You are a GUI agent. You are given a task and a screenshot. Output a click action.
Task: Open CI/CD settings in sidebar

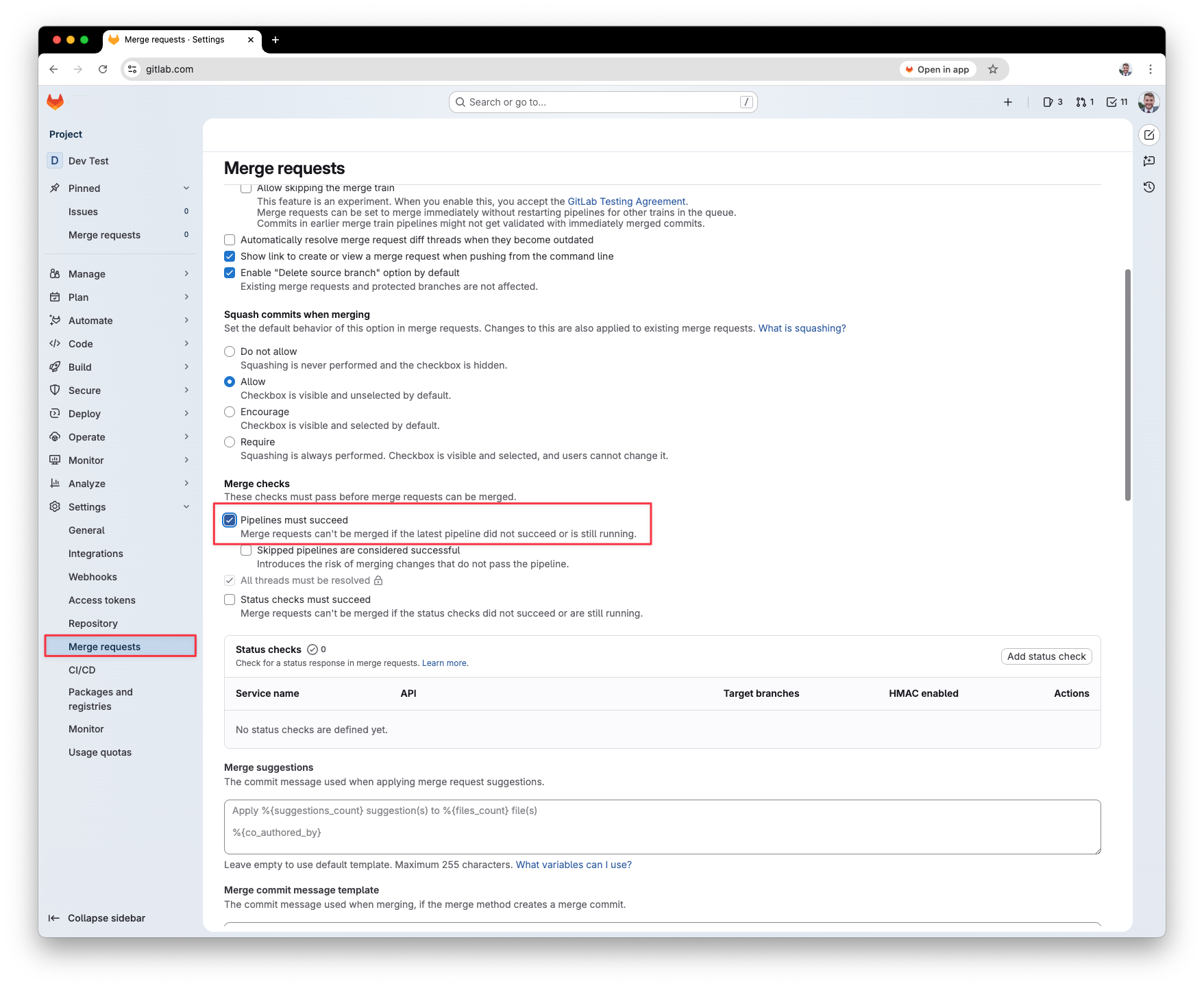(x=82, y=670)
